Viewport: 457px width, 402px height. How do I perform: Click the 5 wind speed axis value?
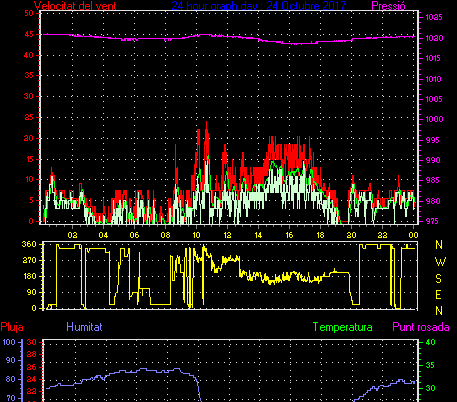(32, 200)
